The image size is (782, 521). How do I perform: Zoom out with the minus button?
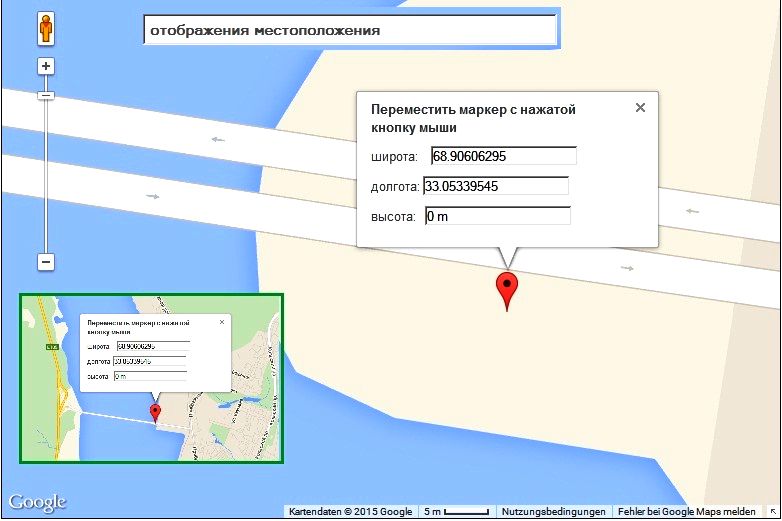point(45,262)
